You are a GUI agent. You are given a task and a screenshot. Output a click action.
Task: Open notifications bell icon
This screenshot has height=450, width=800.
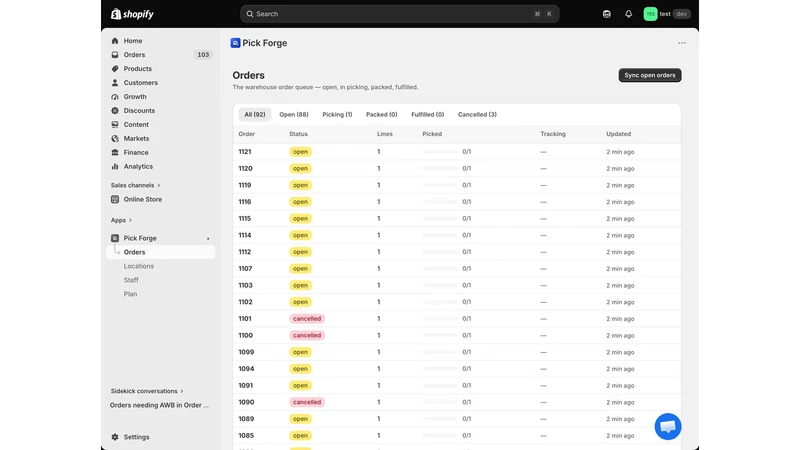629,14
